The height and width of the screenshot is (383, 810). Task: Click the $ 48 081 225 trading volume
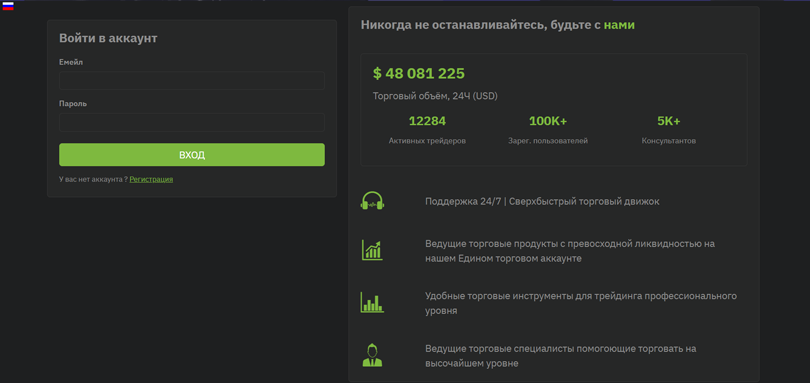click(419, 73)
